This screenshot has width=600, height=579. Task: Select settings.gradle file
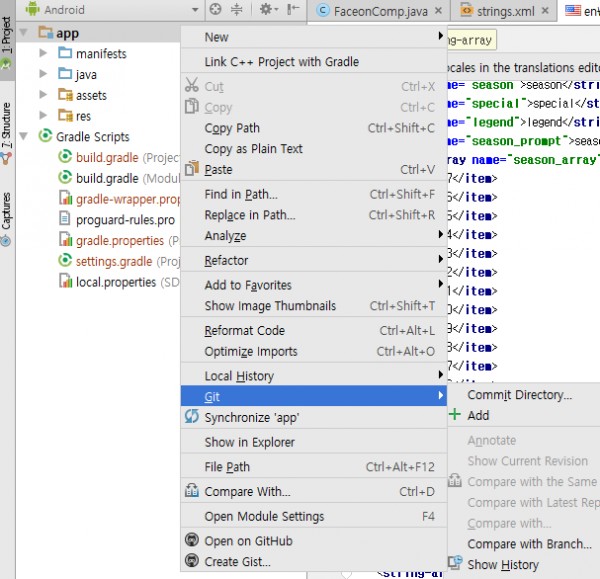pyautogui.click(x=119, y=261)
